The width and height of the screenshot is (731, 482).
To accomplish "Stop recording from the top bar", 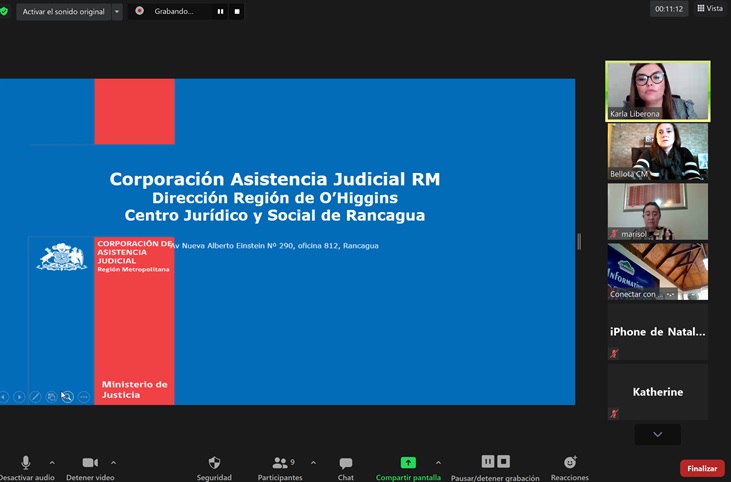I will point(237,11).
